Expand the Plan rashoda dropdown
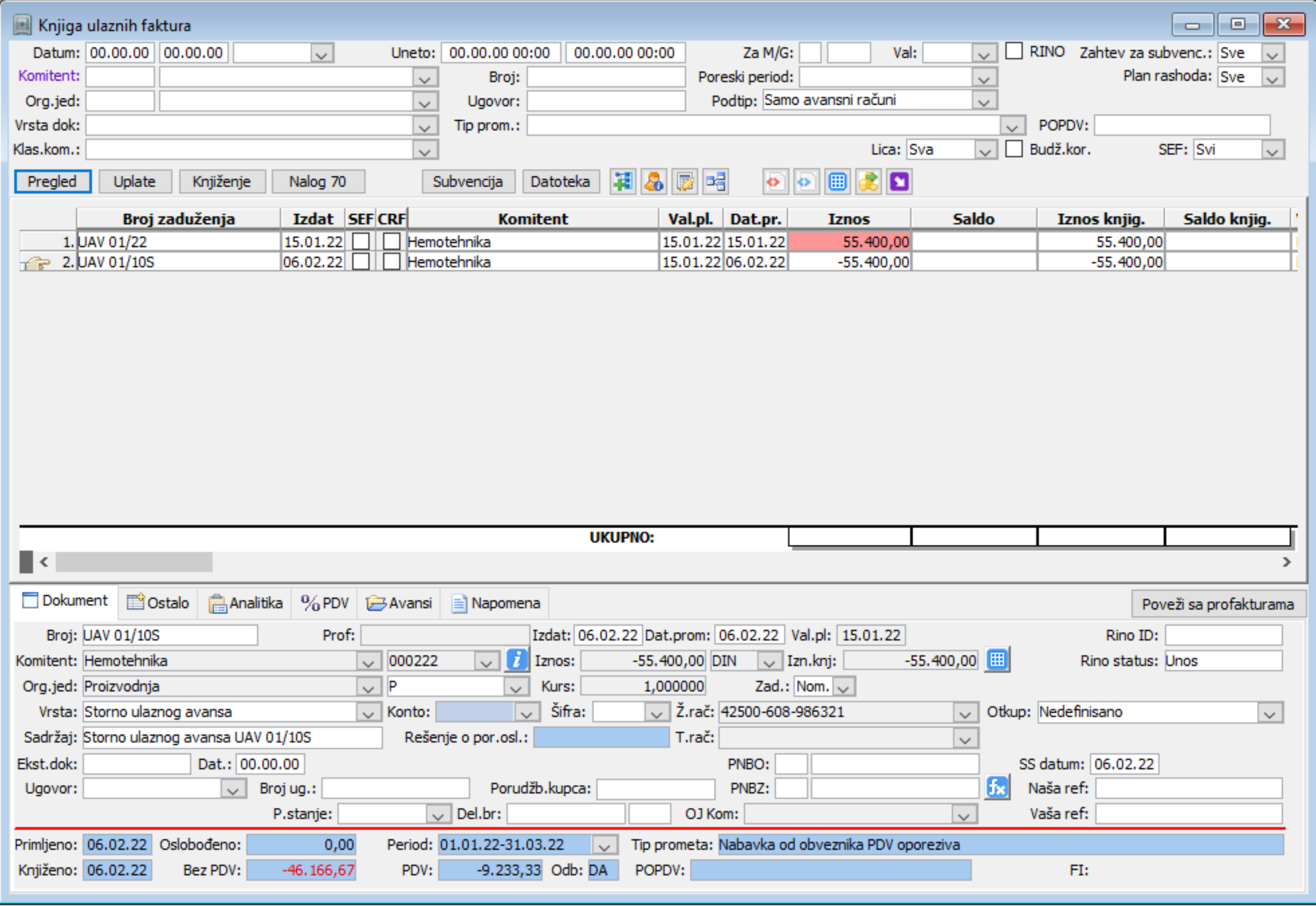This screenshot has width=1316, height=906. click(1273, 78)
